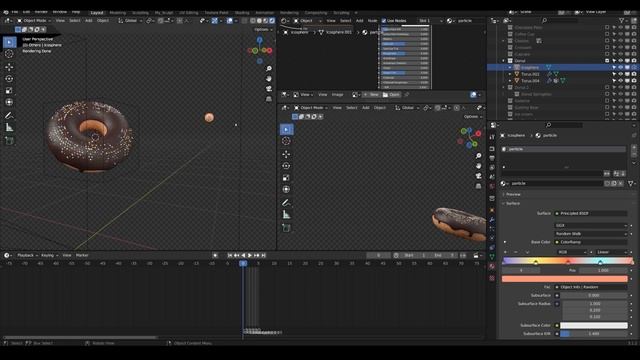Click the Subsurface value field
Image resolution: width=640 pixels, height=360 pixels.
pyautogui.click(x=593, y=295)
